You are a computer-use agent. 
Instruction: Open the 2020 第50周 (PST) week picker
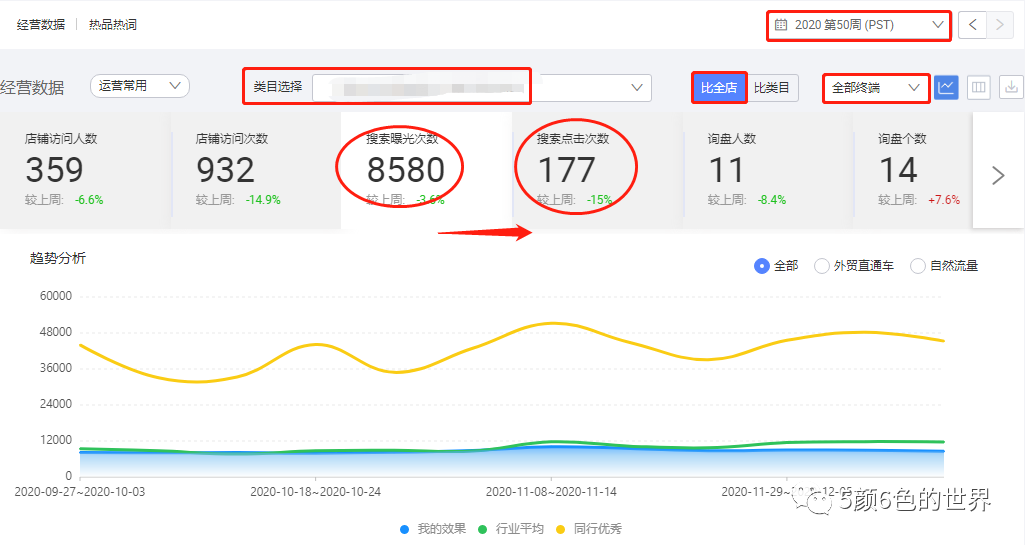pyautogui.click(x=859, y=25)
